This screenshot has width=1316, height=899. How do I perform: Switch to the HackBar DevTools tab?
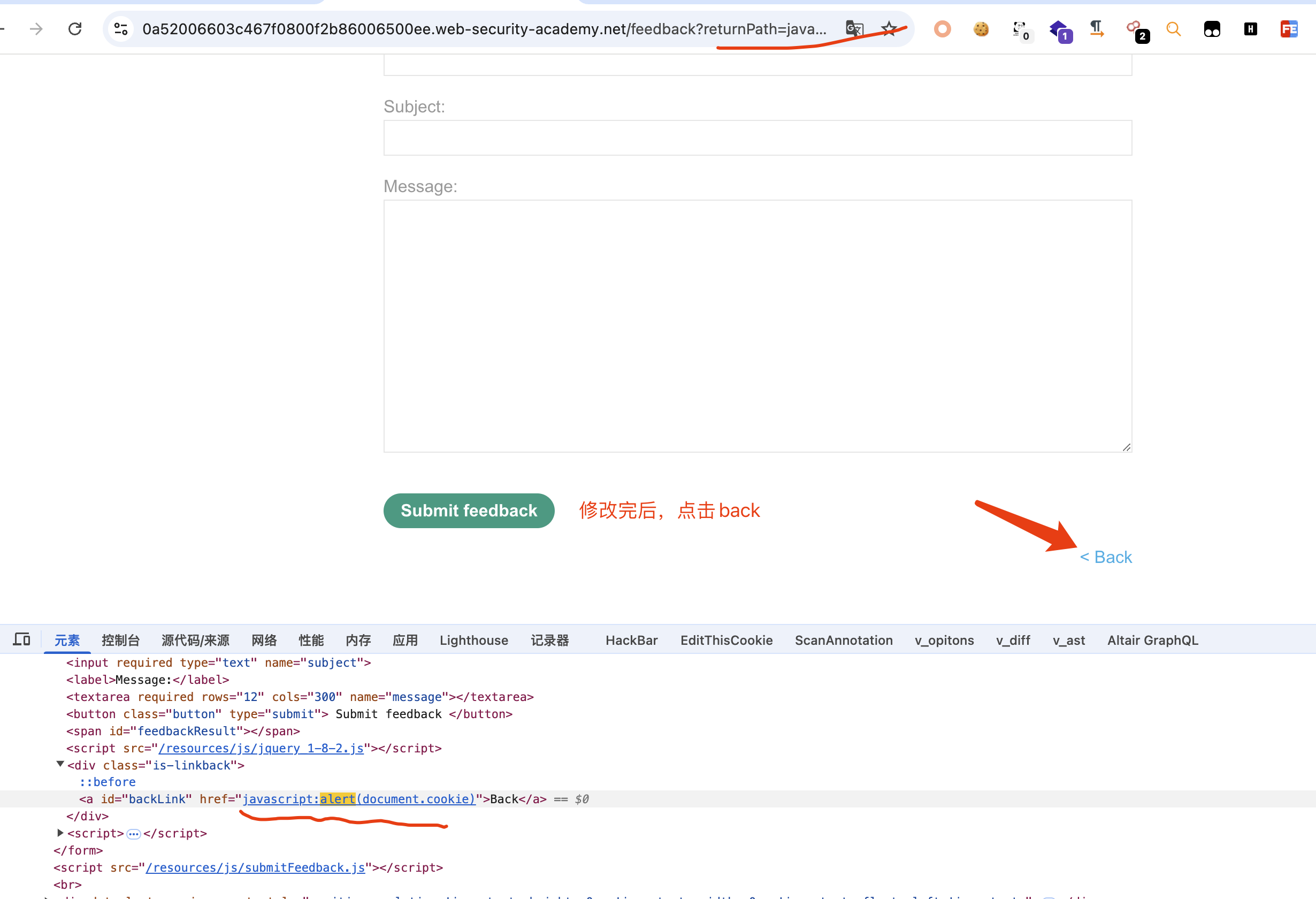click(x=631, y=640)
